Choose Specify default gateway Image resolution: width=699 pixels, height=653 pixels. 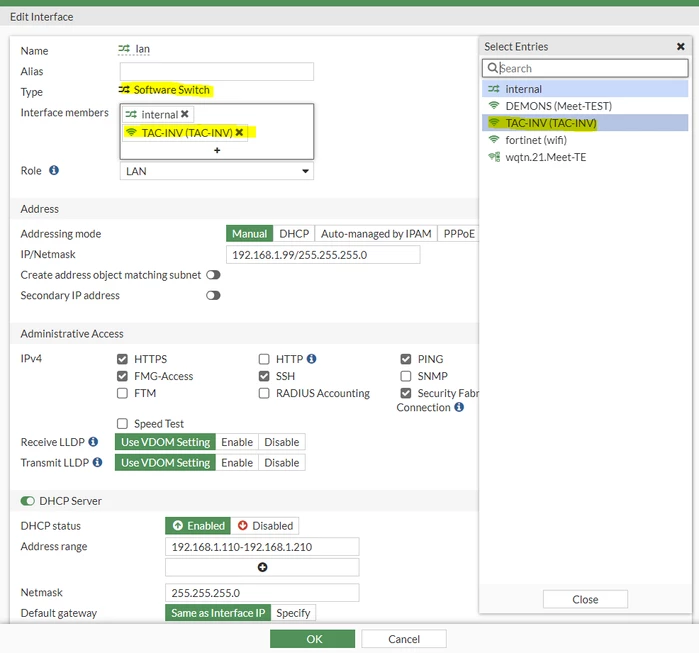pos(293,613)
